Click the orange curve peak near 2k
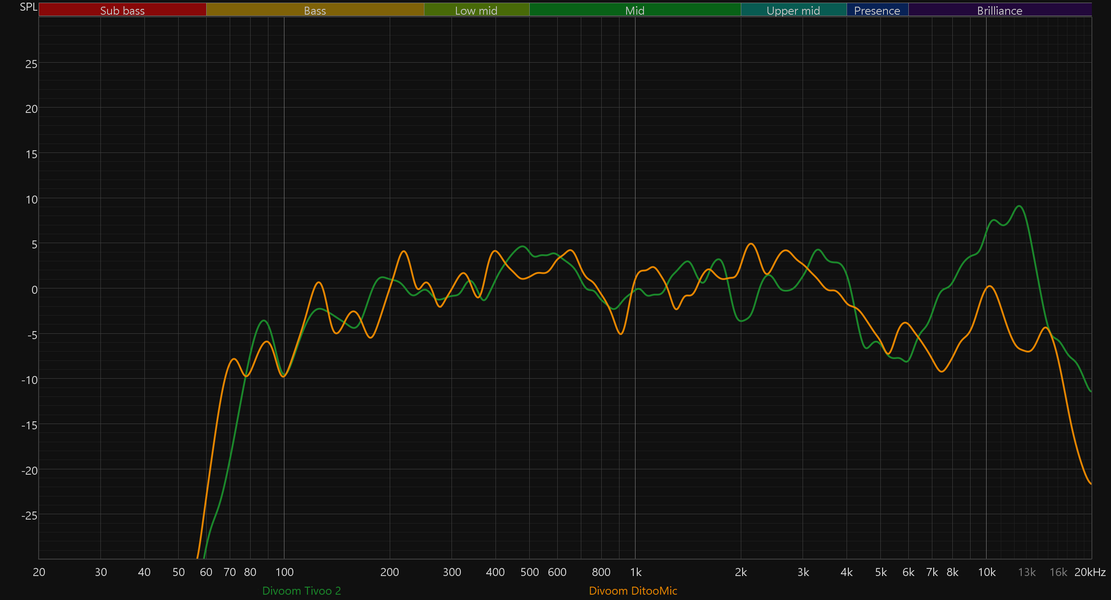This screenshot has height=600, width=1111. tap(751, 244)
